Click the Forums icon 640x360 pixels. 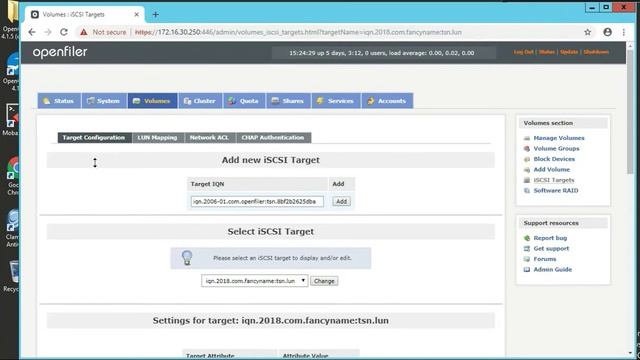tap(527, 259)
